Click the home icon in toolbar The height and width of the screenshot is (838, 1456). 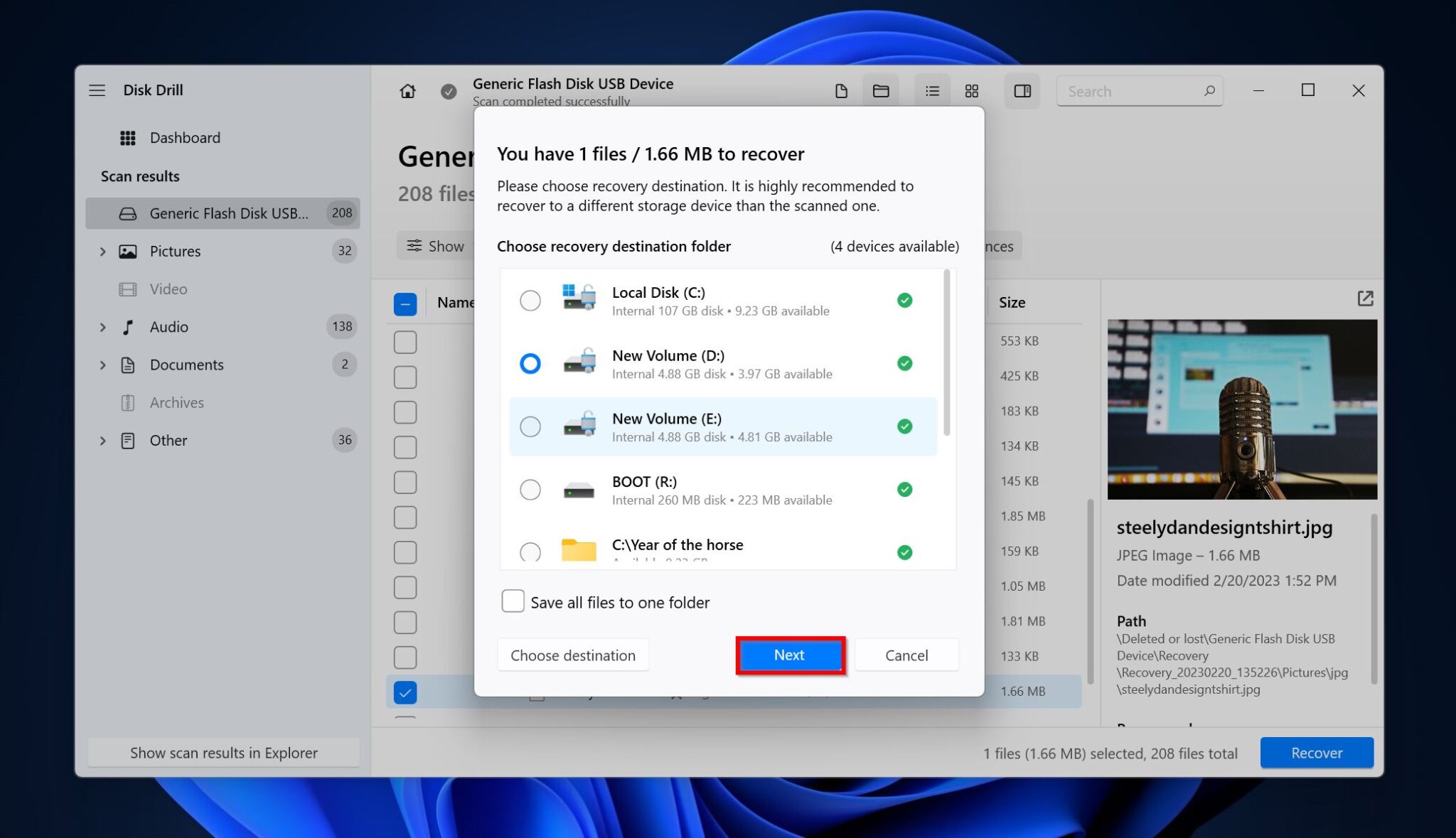click(x=407, y=90)
